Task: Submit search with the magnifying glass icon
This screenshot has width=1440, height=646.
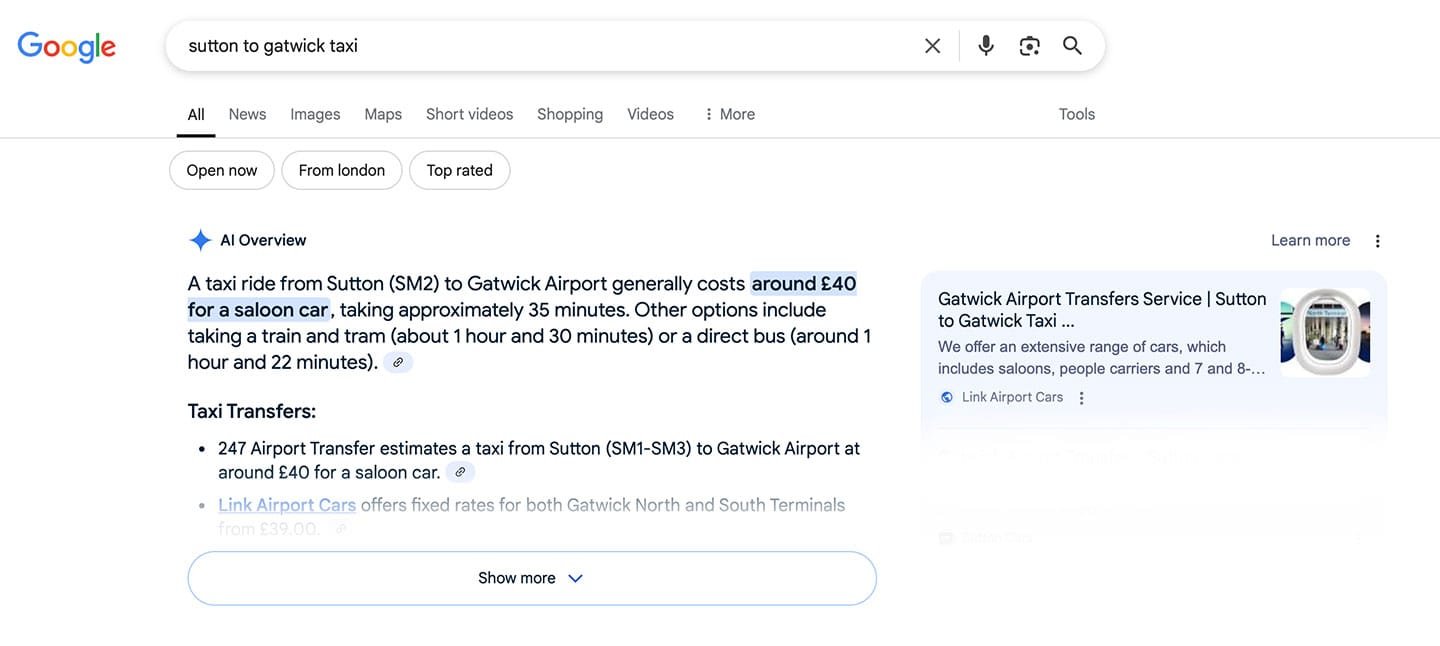Action: click(x=1072, y=46)
